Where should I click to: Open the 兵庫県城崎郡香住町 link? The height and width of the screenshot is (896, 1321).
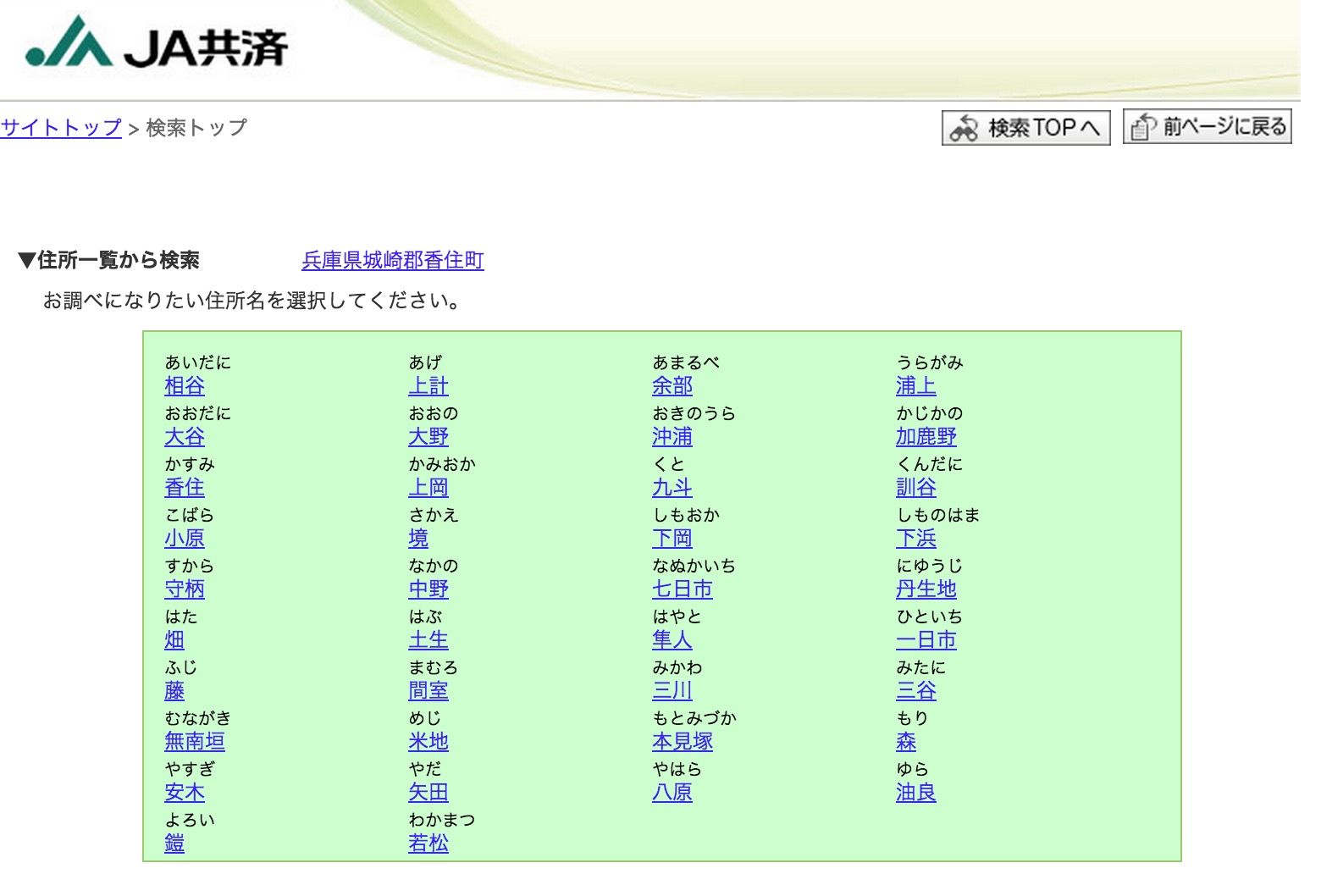tap(393, 260)
